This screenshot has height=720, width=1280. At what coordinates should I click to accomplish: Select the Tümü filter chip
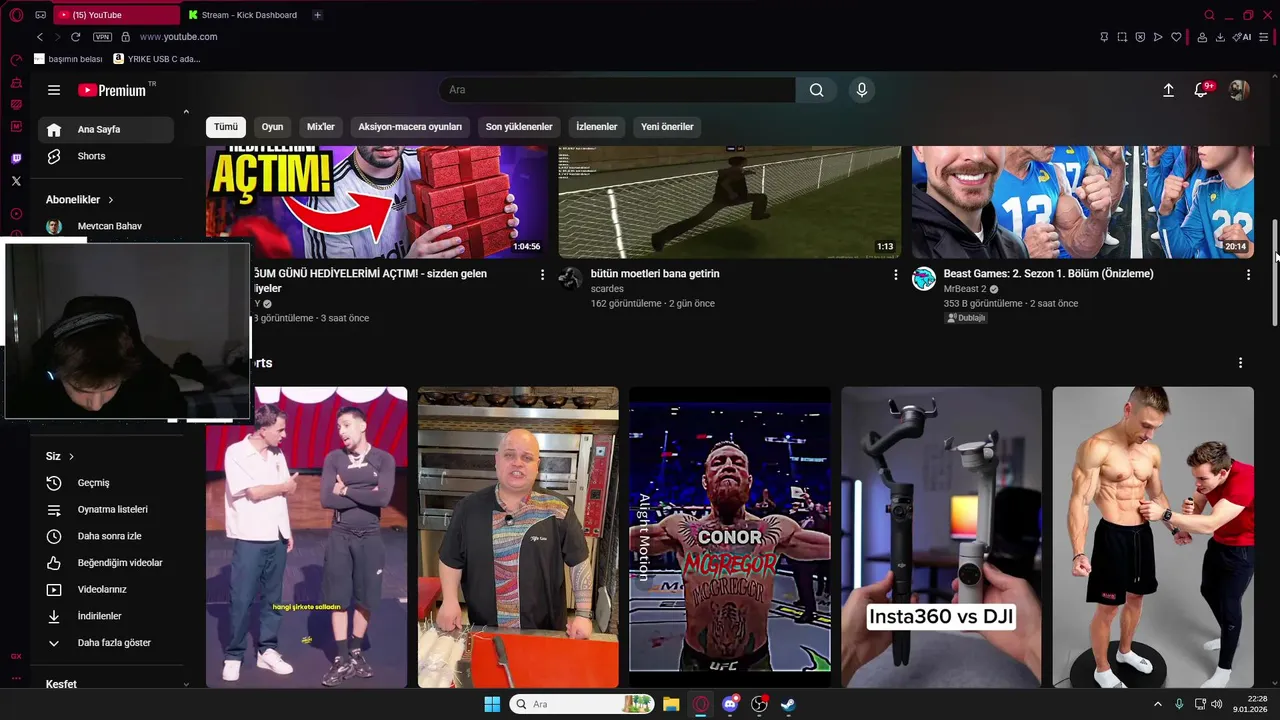coord(226,127)
